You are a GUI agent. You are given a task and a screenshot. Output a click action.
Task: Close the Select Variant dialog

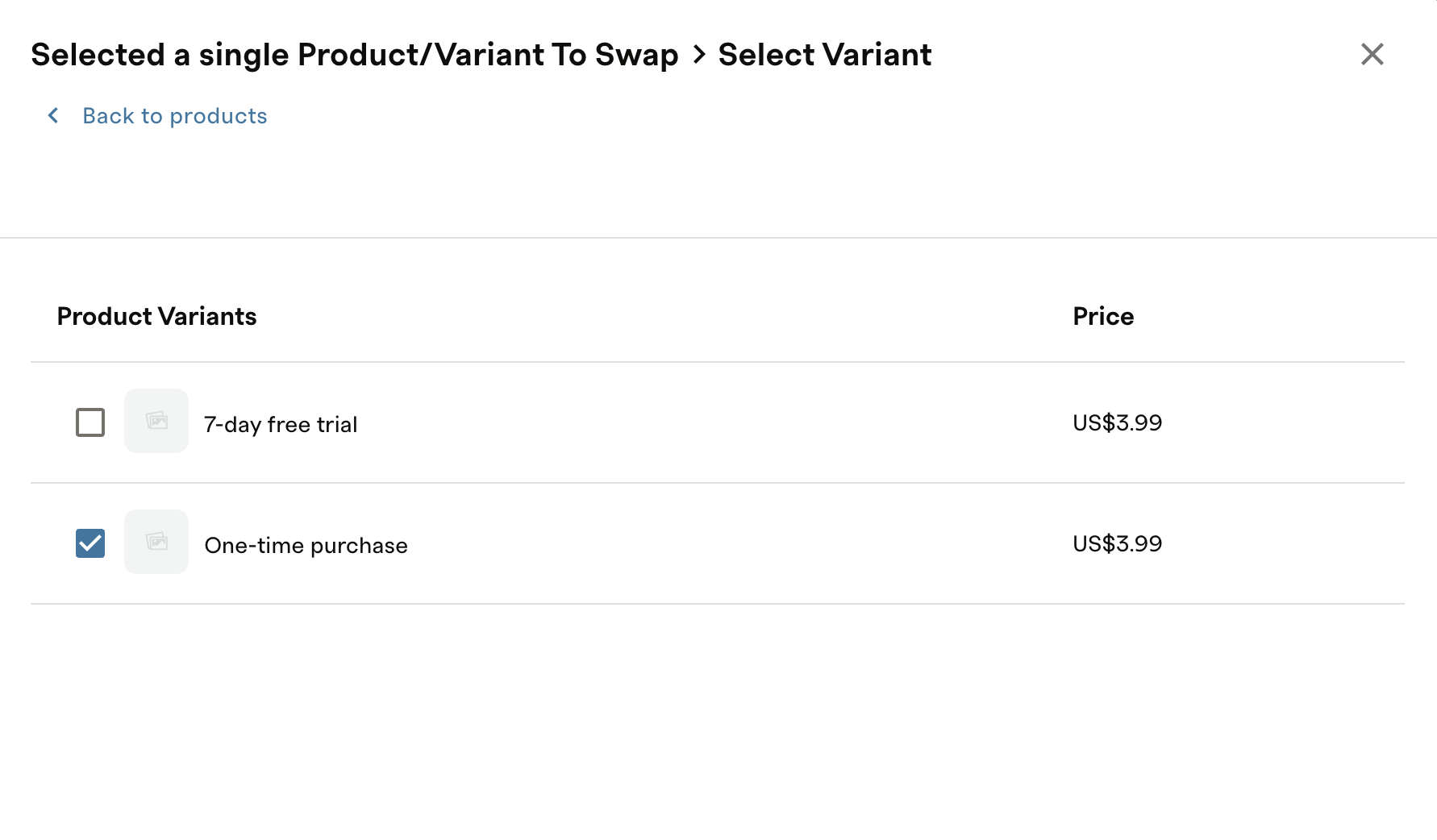point(1372,54)
